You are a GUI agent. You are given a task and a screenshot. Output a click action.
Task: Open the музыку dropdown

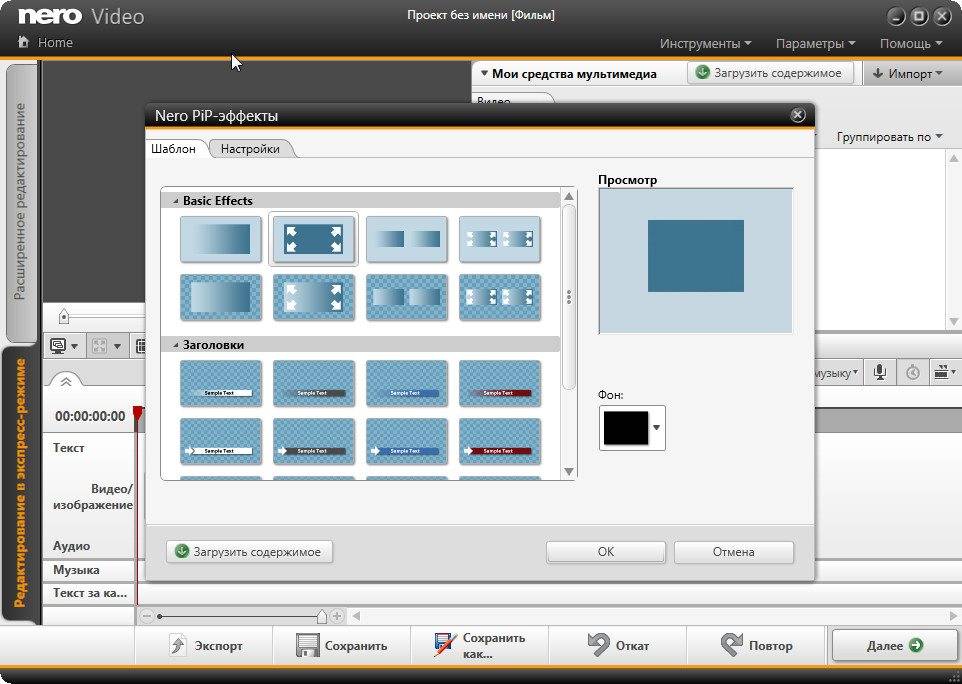click(x=837, y=373)
